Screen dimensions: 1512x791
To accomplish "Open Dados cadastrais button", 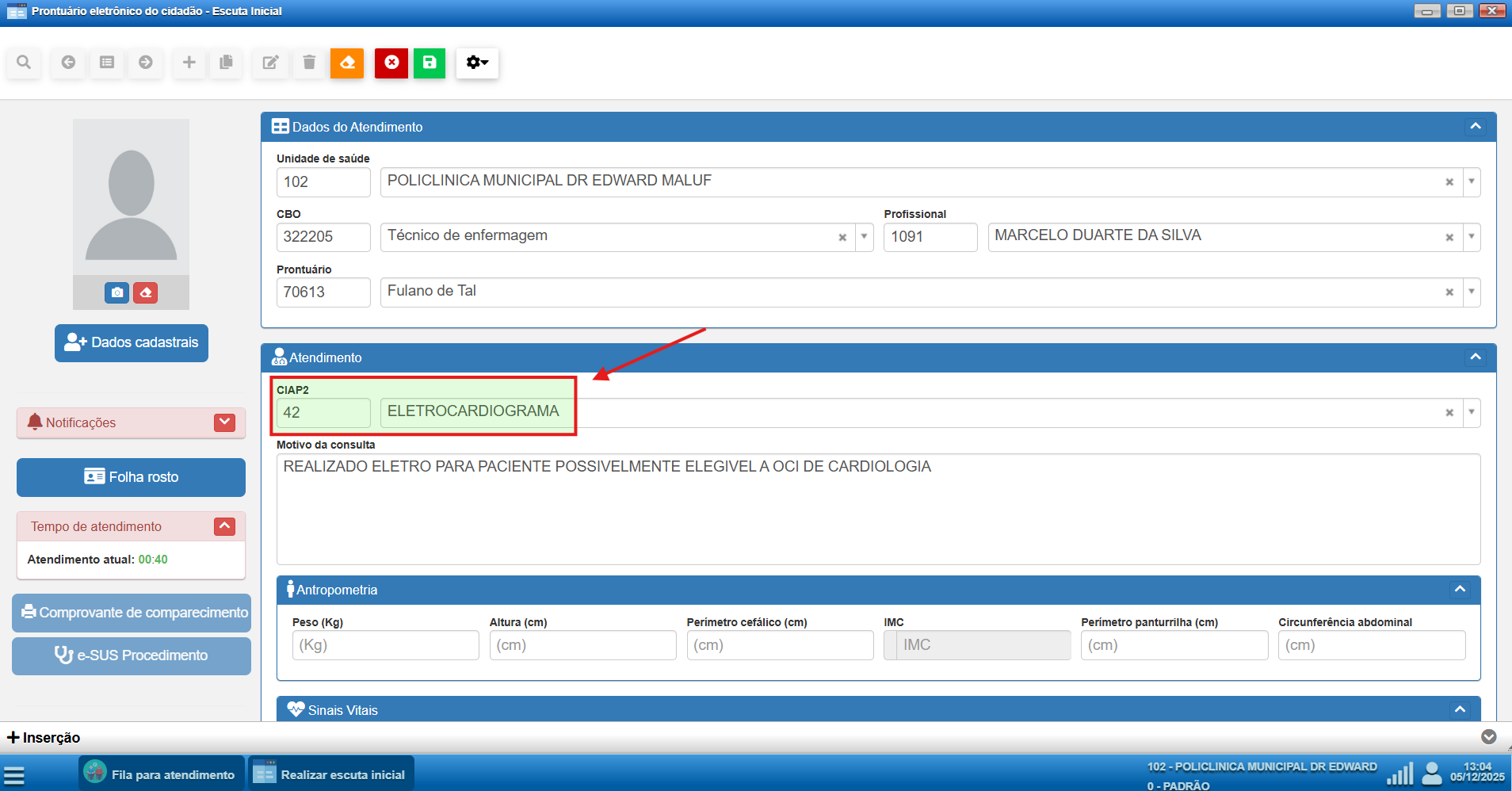I will [132, 342].
